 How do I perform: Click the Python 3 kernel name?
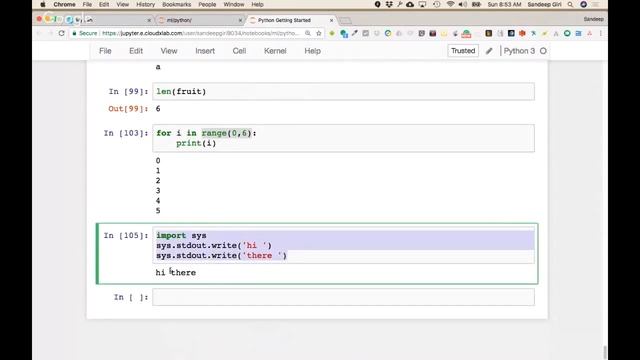[x=519, y=51]
